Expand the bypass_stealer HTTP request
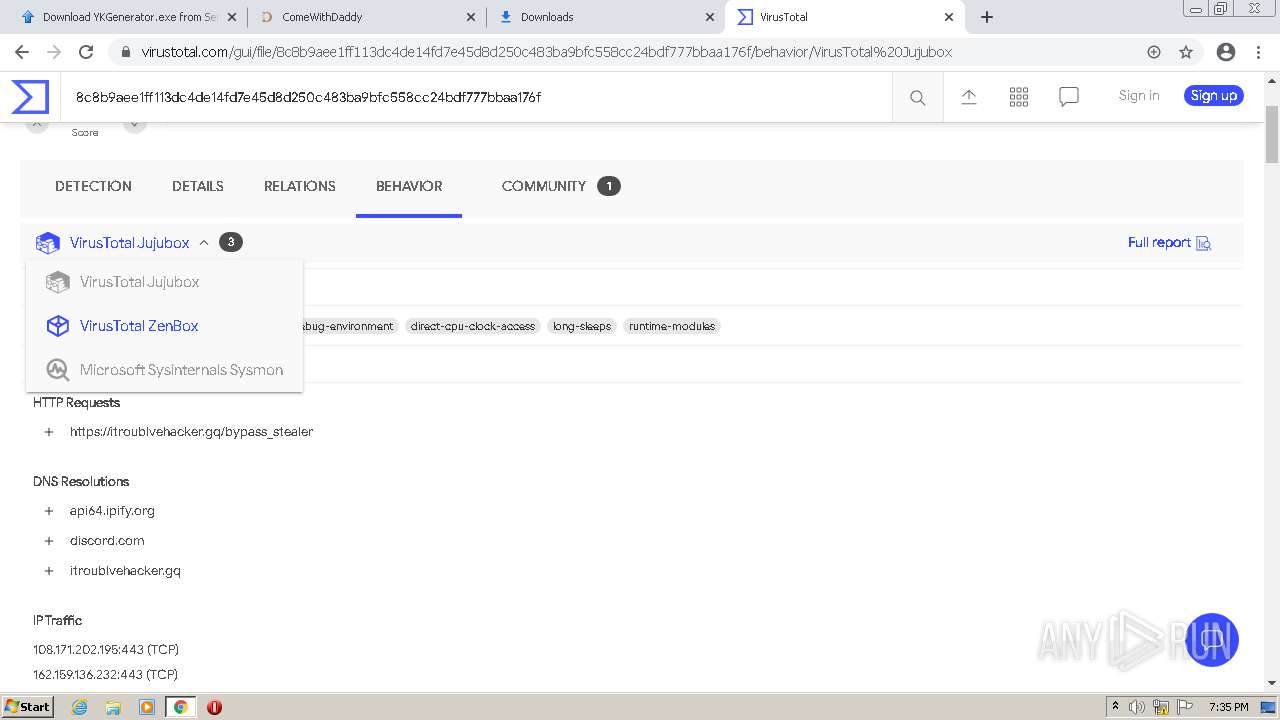Image resolution: width=1280 pixels, height=720 pixels. click(48, 432)
